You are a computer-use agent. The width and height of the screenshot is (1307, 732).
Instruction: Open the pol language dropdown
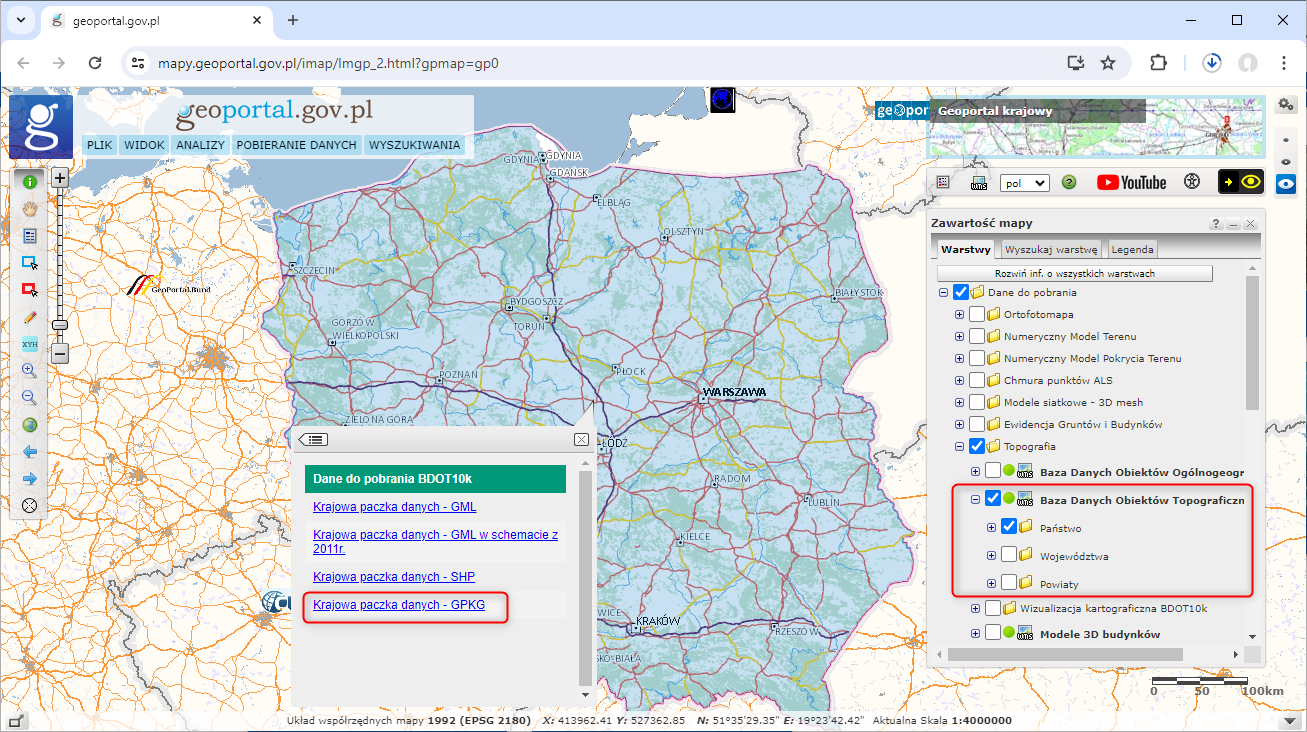click(x=1024, y=183)
